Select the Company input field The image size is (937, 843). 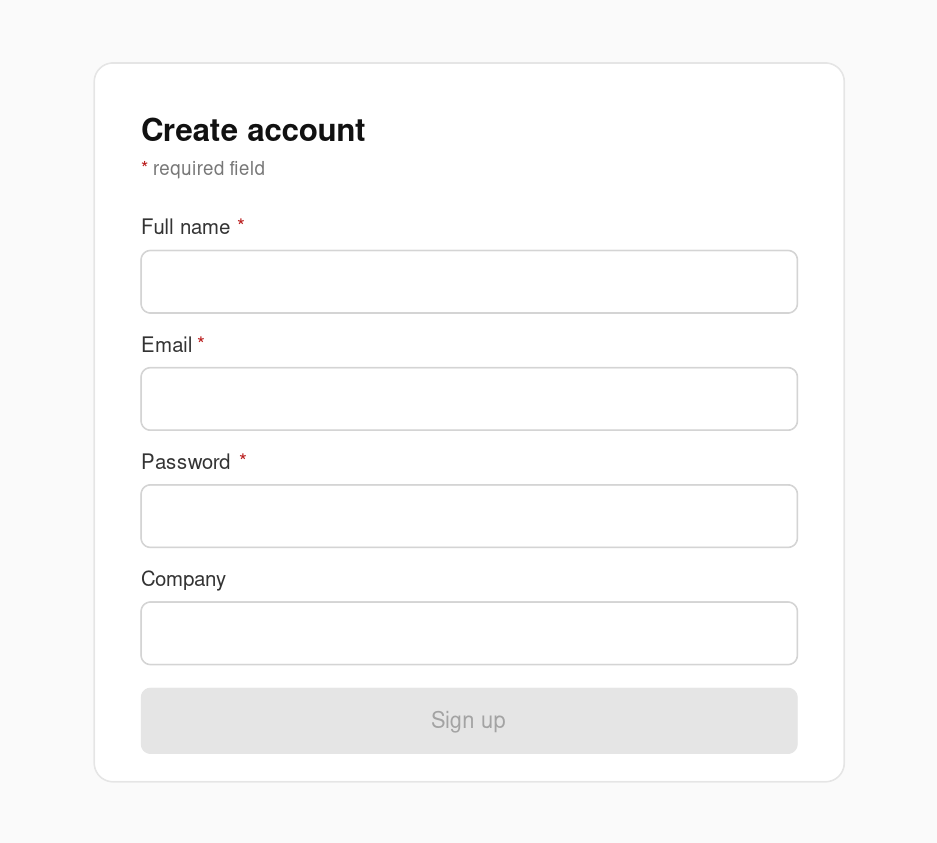(x=468, y=633)
